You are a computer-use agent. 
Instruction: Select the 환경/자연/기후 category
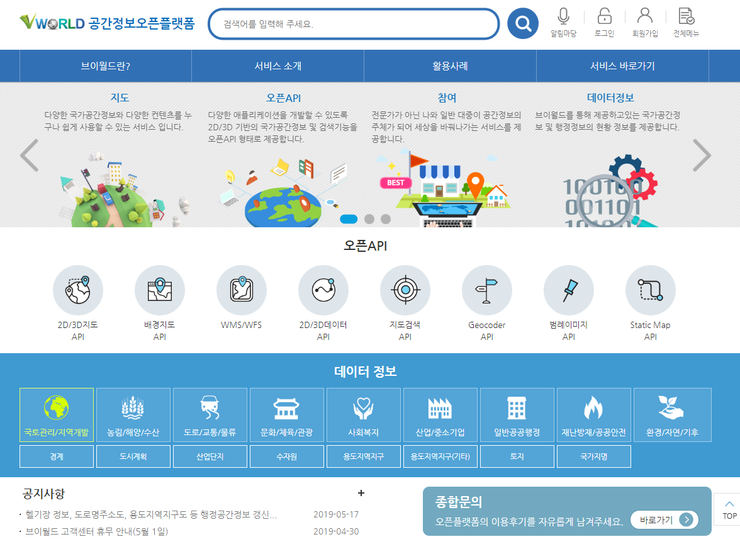click(673, 415)
